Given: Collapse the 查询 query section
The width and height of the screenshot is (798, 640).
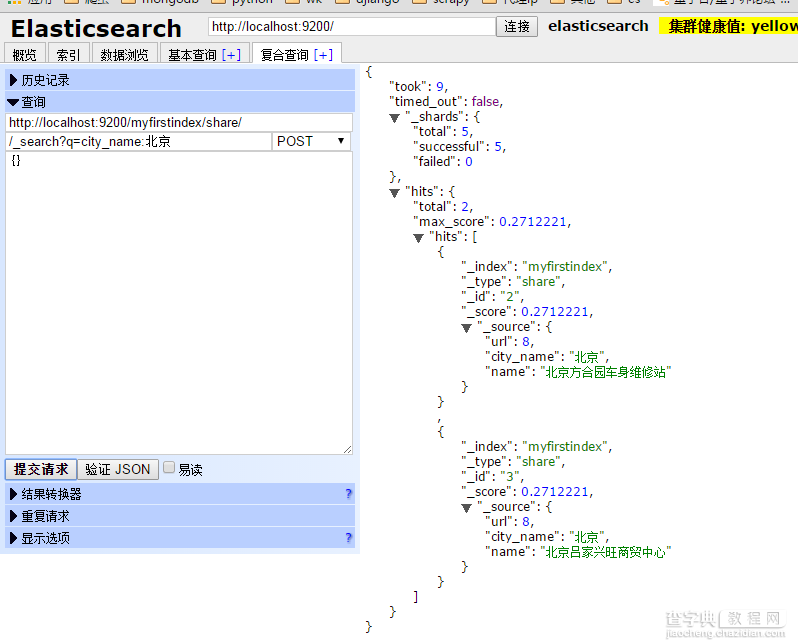Looking at the screenshot, I should (x=180, y=102).
